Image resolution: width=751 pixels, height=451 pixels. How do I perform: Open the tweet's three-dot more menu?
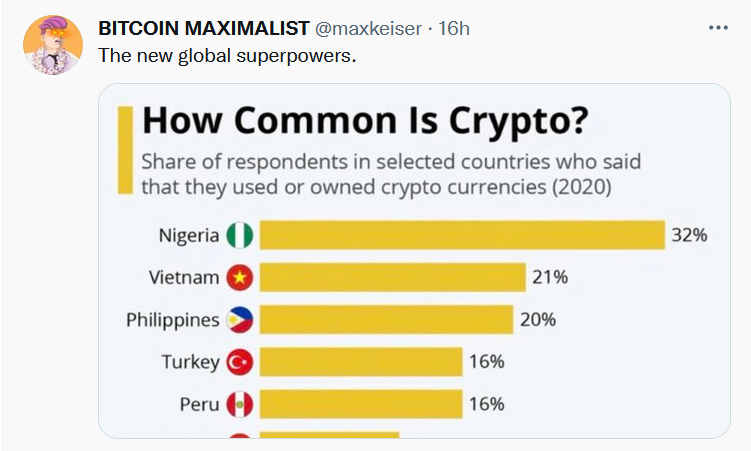718,28
